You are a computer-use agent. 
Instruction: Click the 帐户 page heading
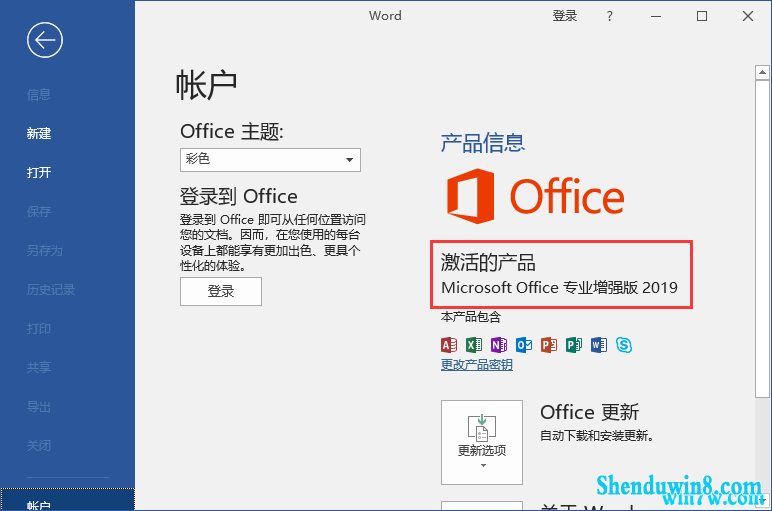(x=206, y=85)
